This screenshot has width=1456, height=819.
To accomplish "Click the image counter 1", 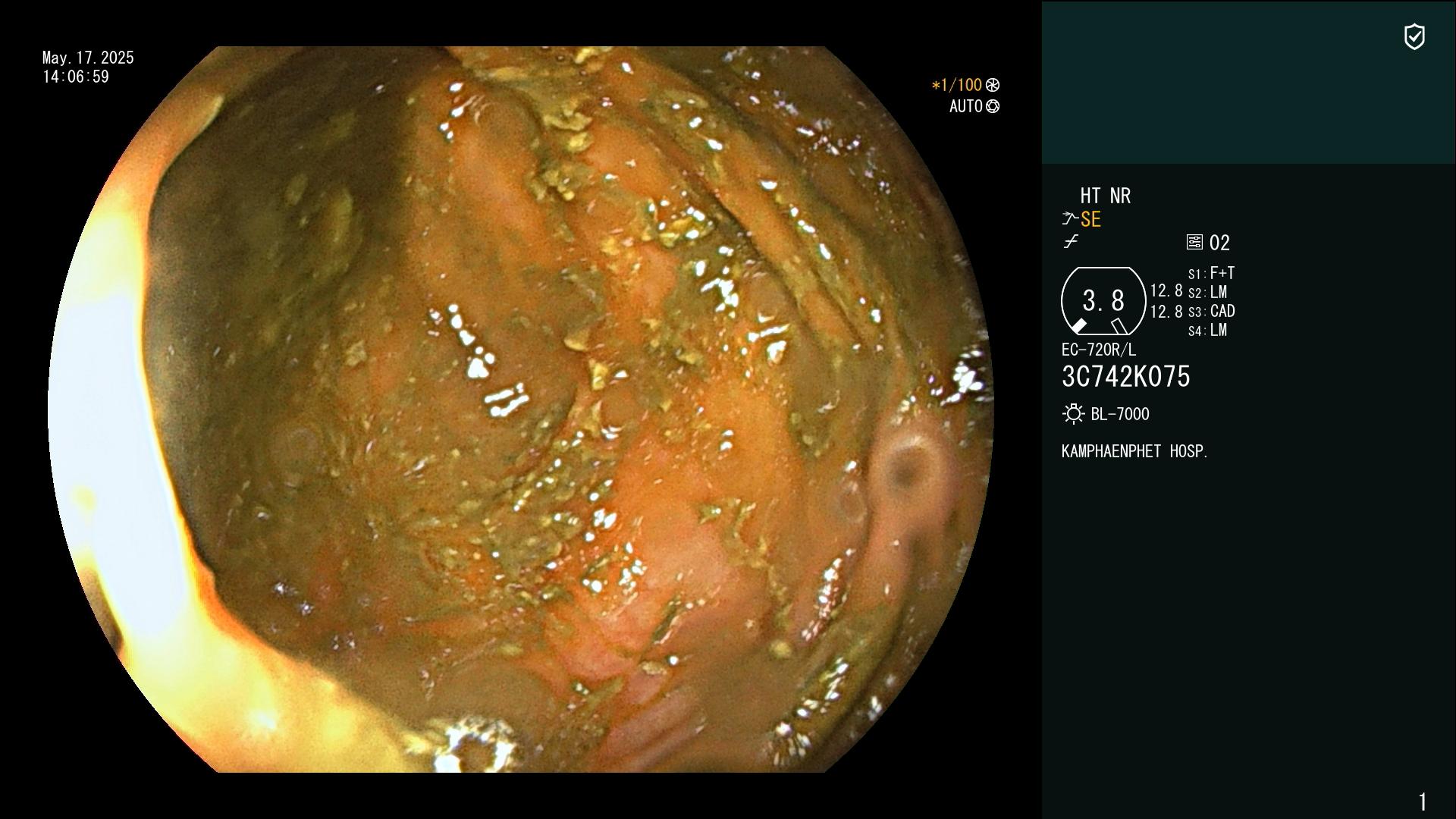I will point(1423,802).
